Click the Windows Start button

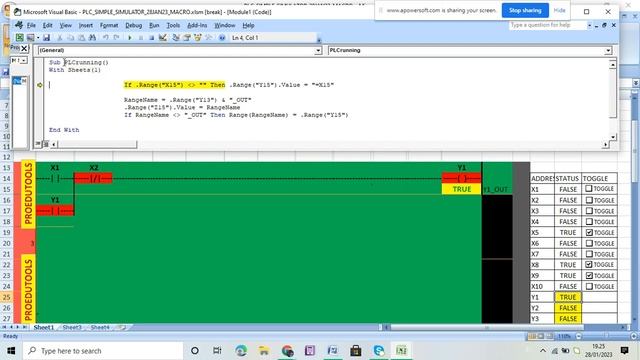pyautogui.click(x=11, y=351)
